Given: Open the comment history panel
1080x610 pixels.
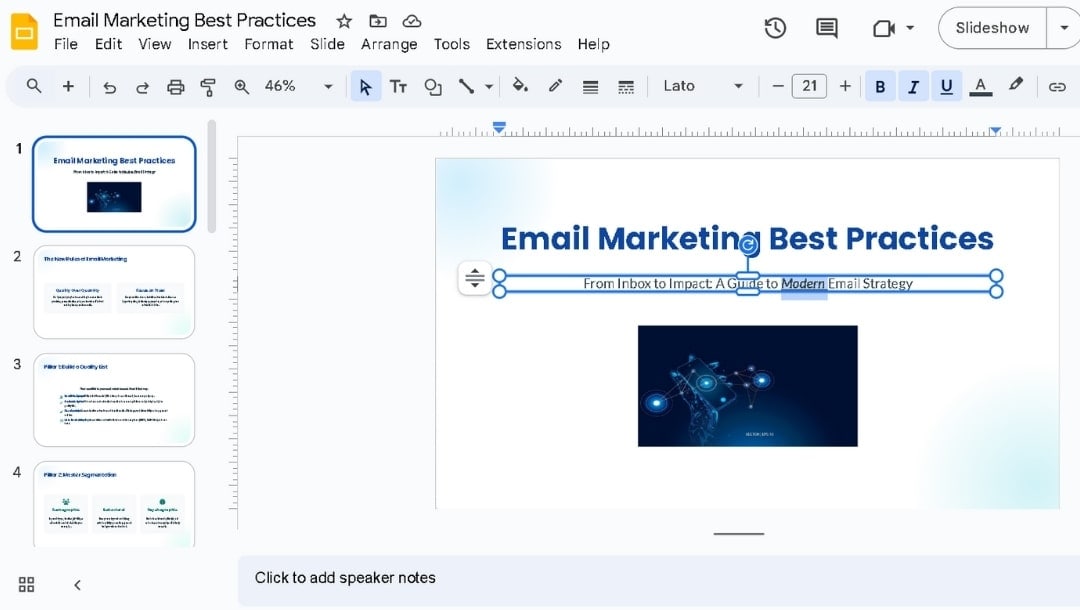Looking at the screenshot, I should pos(826,28).
